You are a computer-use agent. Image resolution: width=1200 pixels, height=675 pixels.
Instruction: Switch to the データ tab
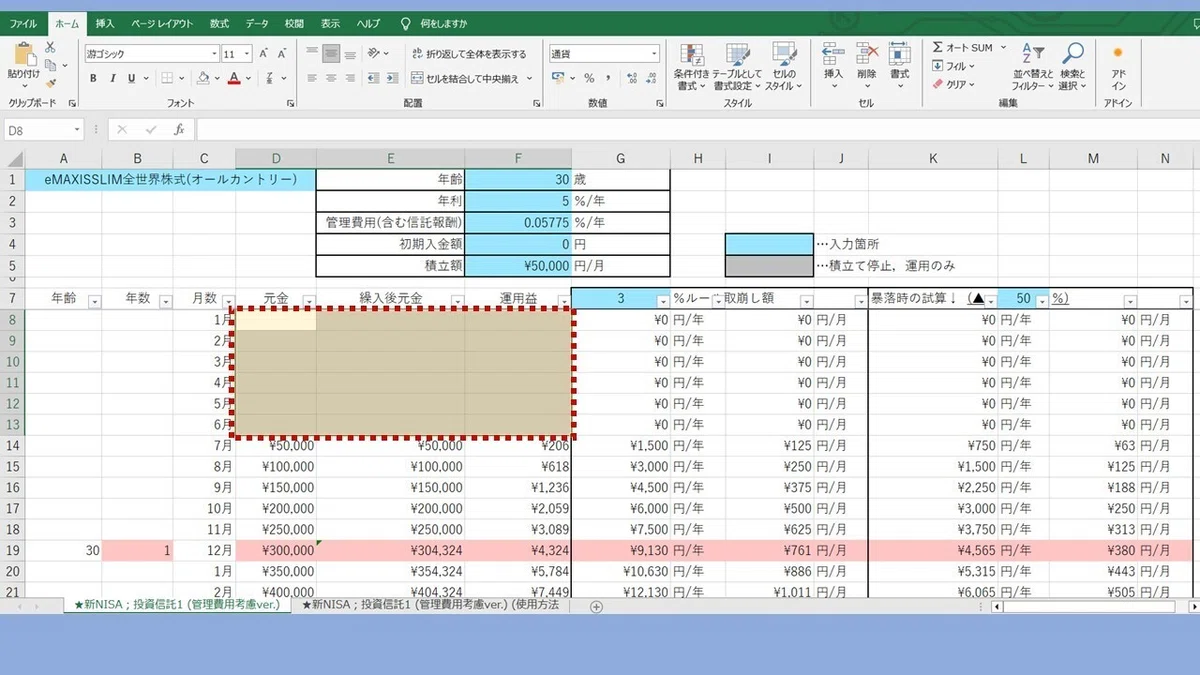point(257,22)
